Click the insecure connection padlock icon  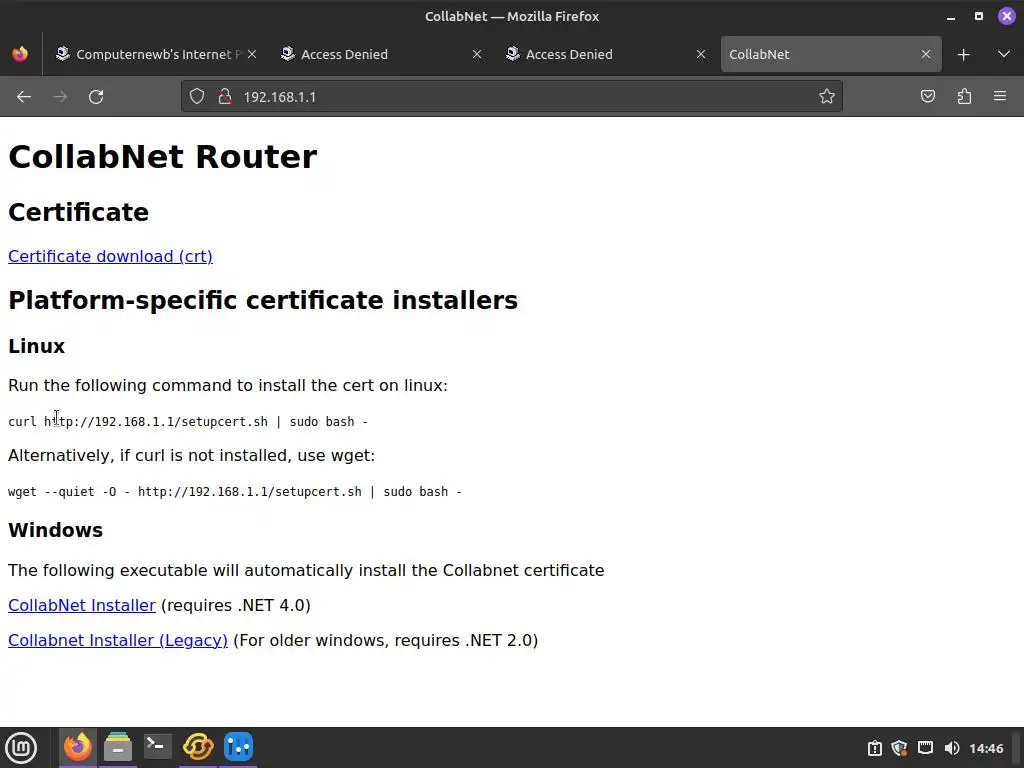click(x=225, y=97)
